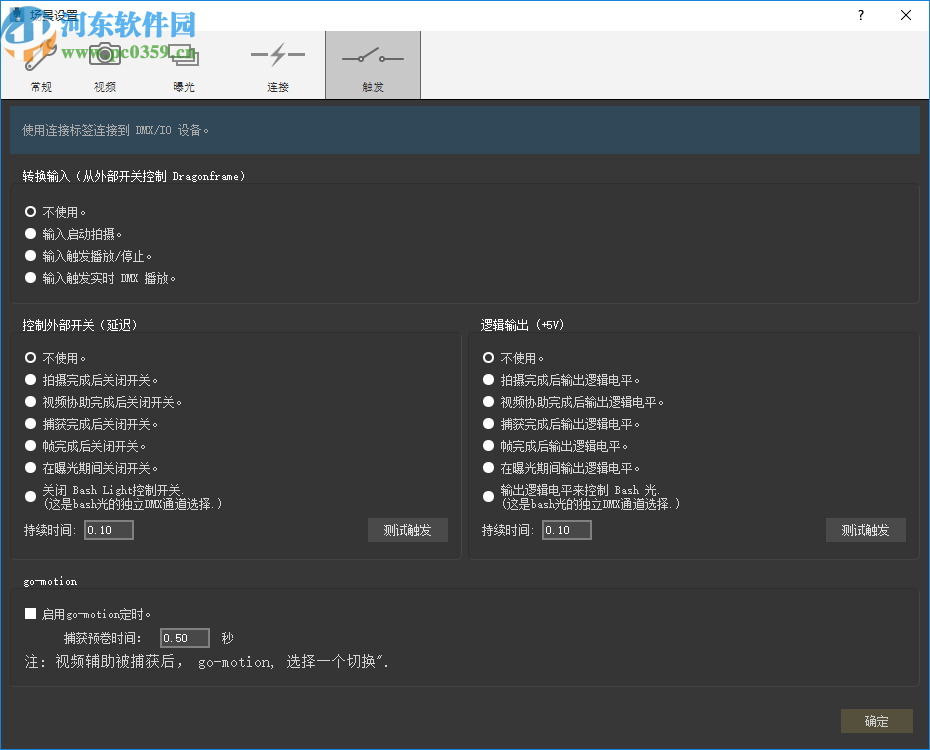Select 拍摄完成后关闭开关 option
The width and height of the screenshot is (930, 750).
[30, 379]
